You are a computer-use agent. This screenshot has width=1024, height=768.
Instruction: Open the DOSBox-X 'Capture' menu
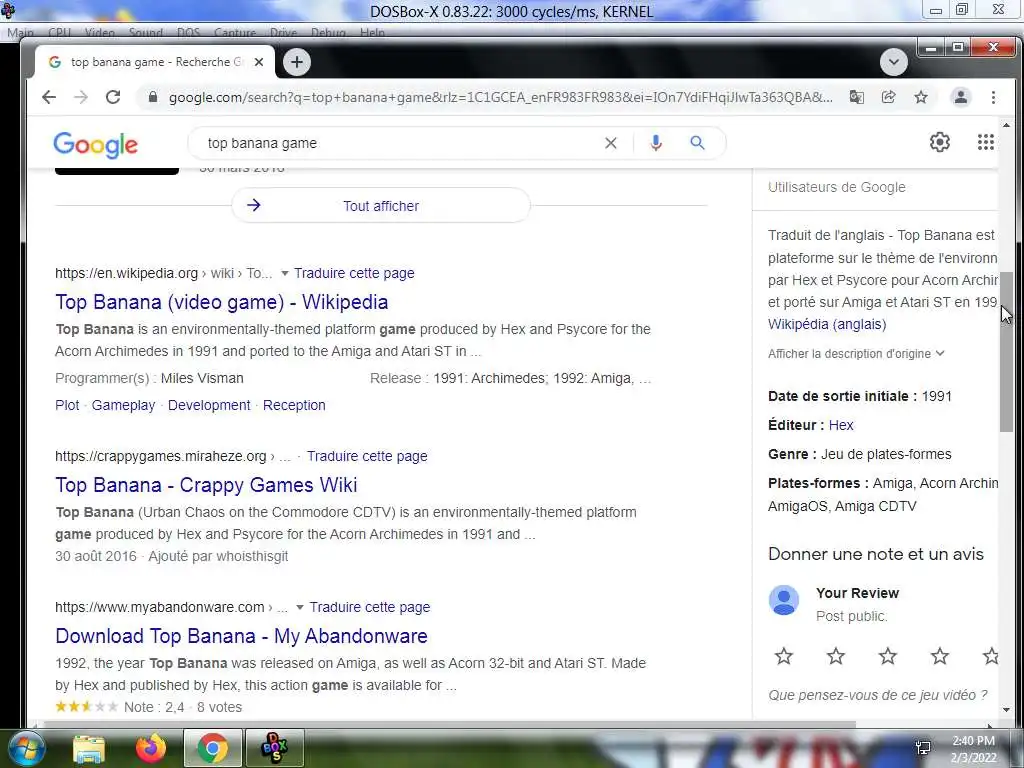click(235, 33)
